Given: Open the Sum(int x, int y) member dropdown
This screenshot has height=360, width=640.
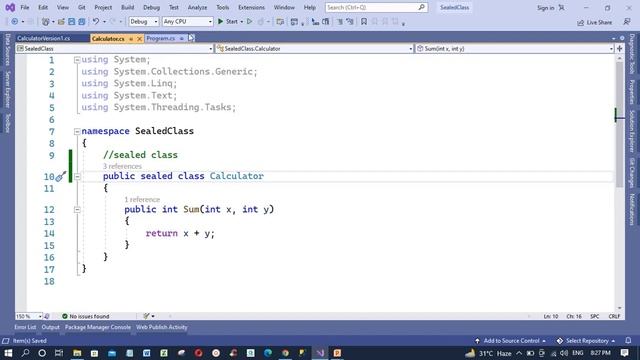Looking at the screenshot, I should (515, 49).
